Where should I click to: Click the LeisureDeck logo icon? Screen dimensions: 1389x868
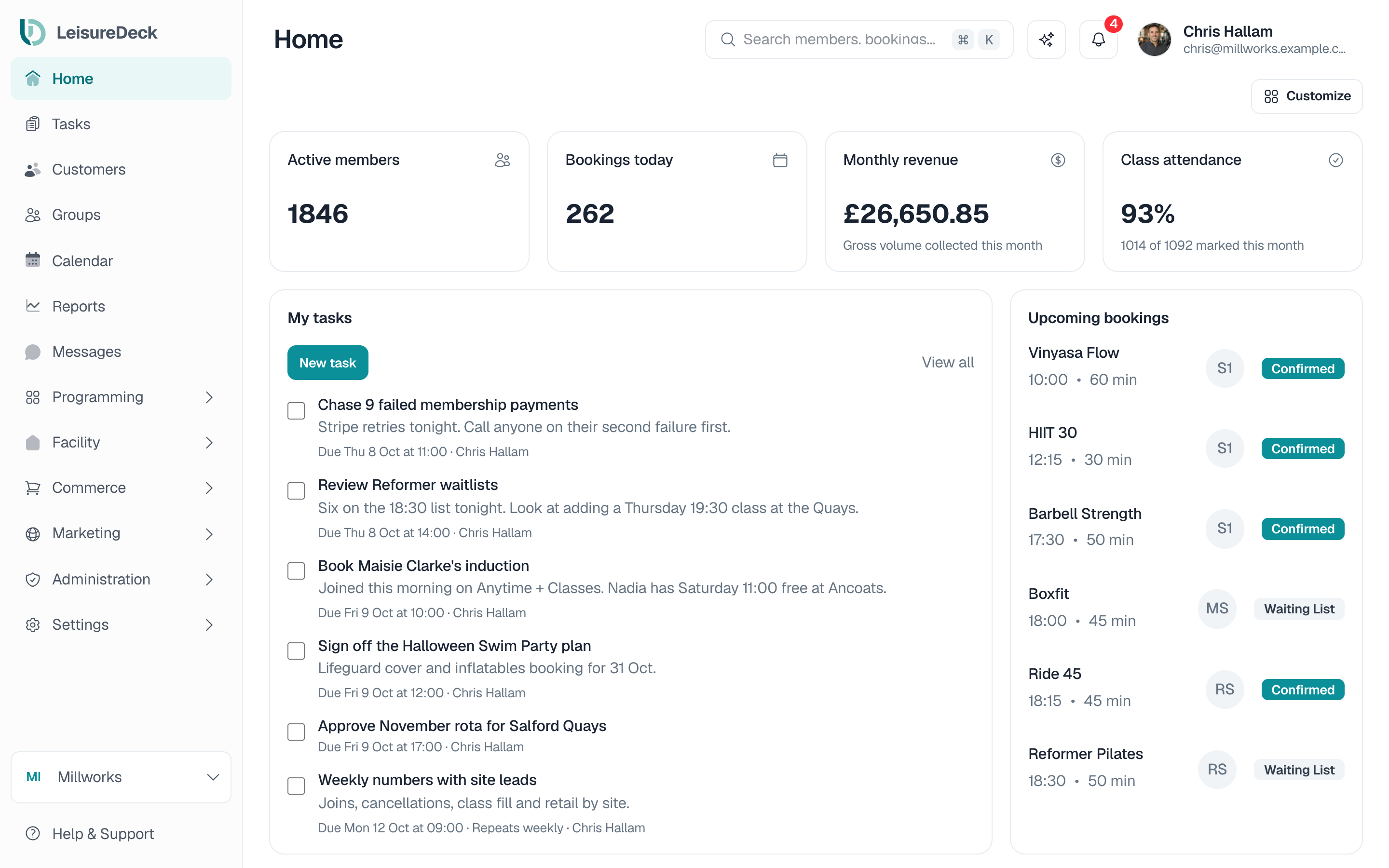(33, 32)
